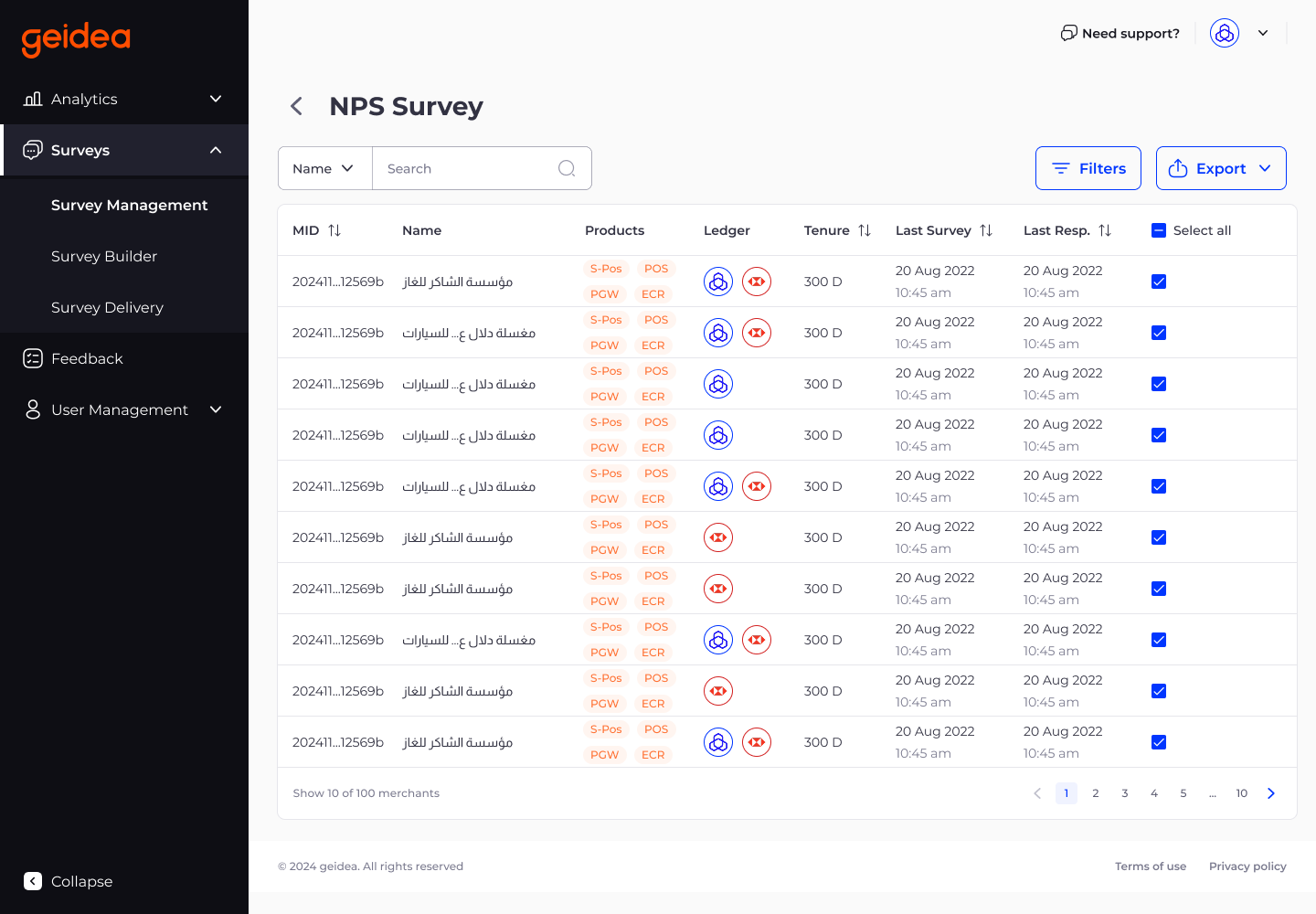This screenshot has width=1316, height=914.
Task: Open Survey Builder in the sidebar
Action: pos(104,256)
